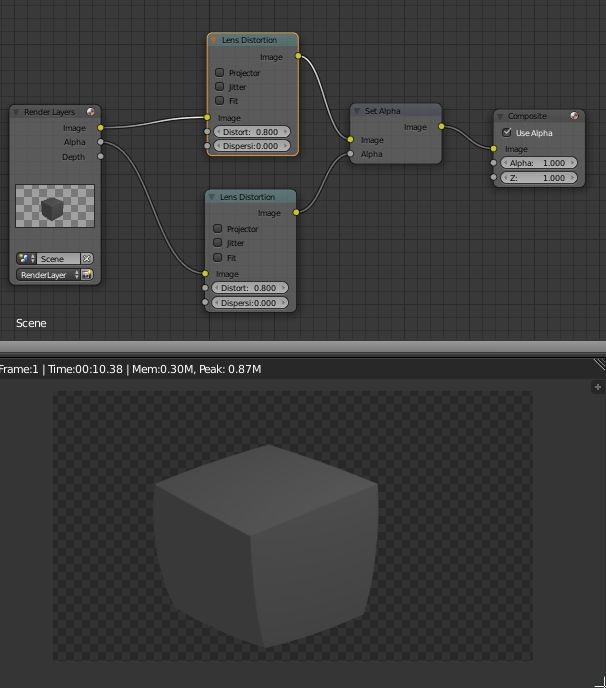Click the 'Mem:0.30M, Peak: 0.87M' status text
606x688 pixels.
click(x=197, y=369)
